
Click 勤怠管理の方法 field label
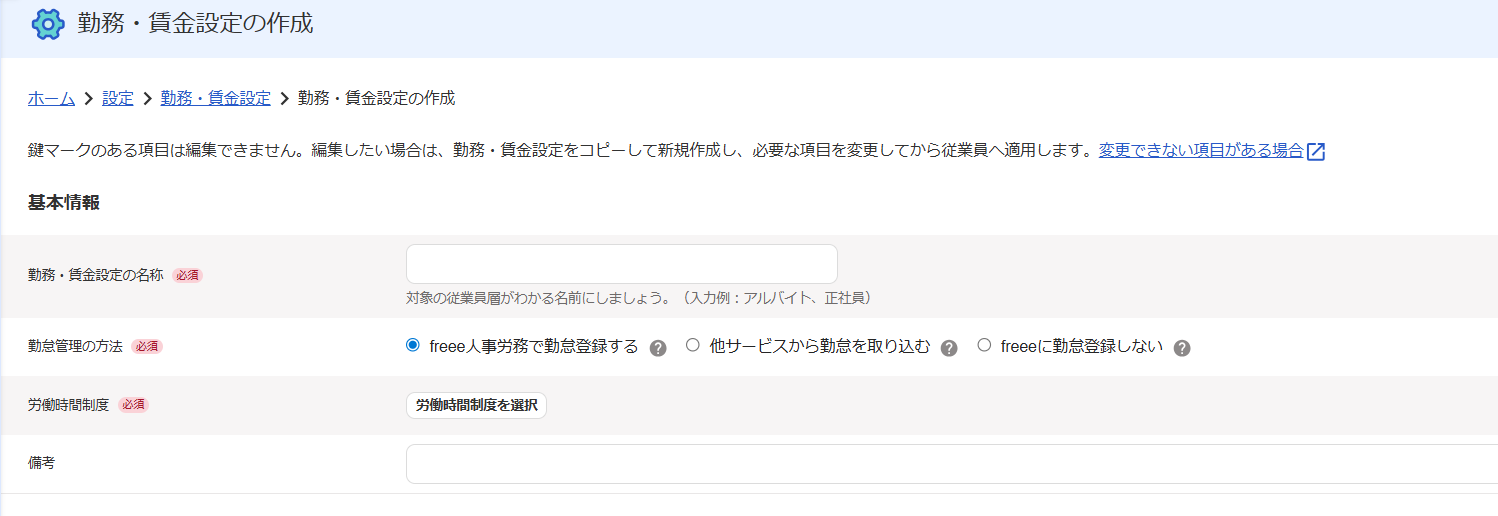75,347
